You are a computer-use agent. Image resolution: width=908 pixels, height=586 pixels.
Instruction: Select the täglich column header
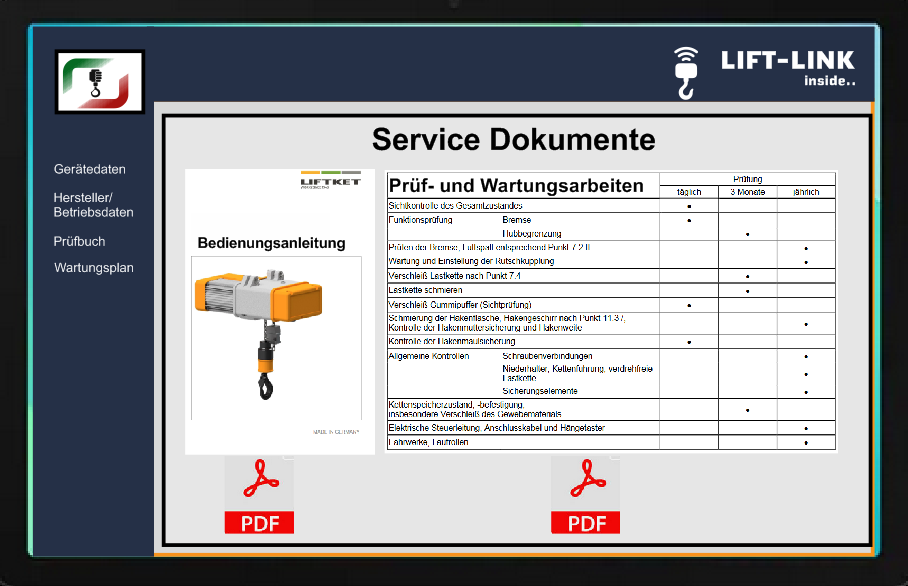[689, 192]
